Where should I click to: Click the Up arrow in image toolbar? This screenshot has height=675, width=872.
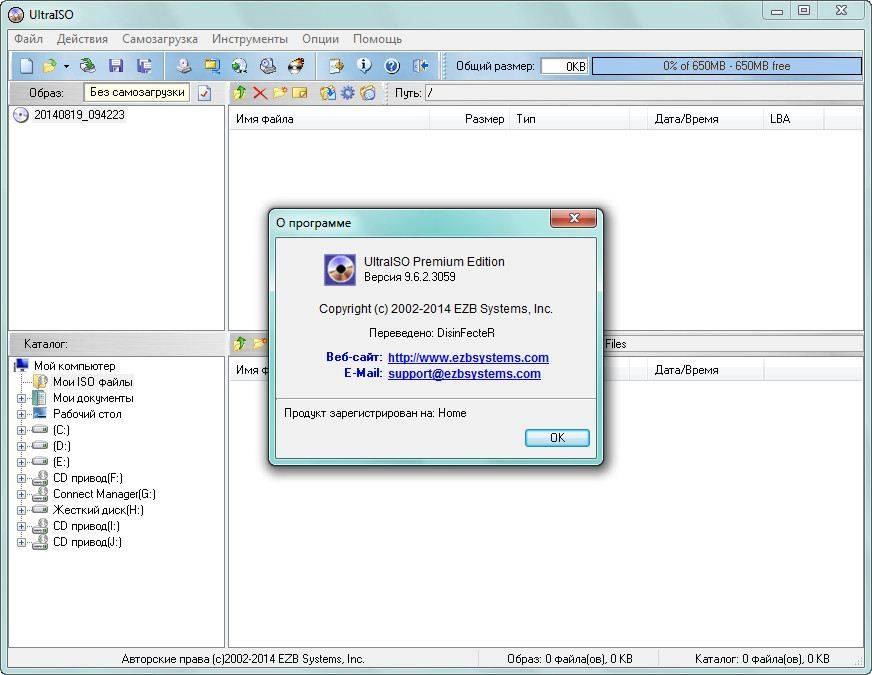pos(240,93)
